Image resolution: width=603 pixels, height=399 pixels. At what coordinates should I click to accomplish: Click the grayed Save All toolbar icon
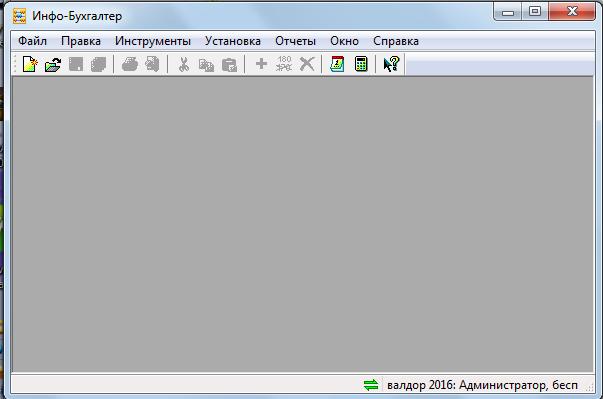[x=98, y=64]
